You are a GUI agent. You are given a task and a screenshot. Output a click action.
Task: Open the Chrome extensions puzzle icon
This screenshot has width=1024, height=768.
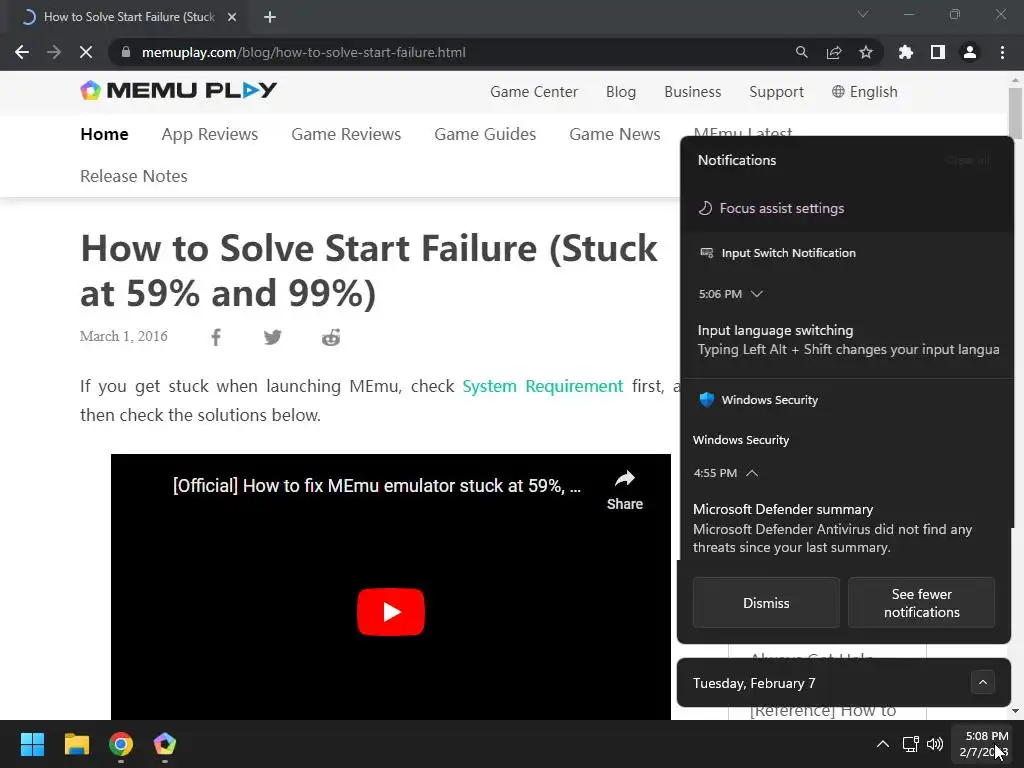tap(906, 52)
